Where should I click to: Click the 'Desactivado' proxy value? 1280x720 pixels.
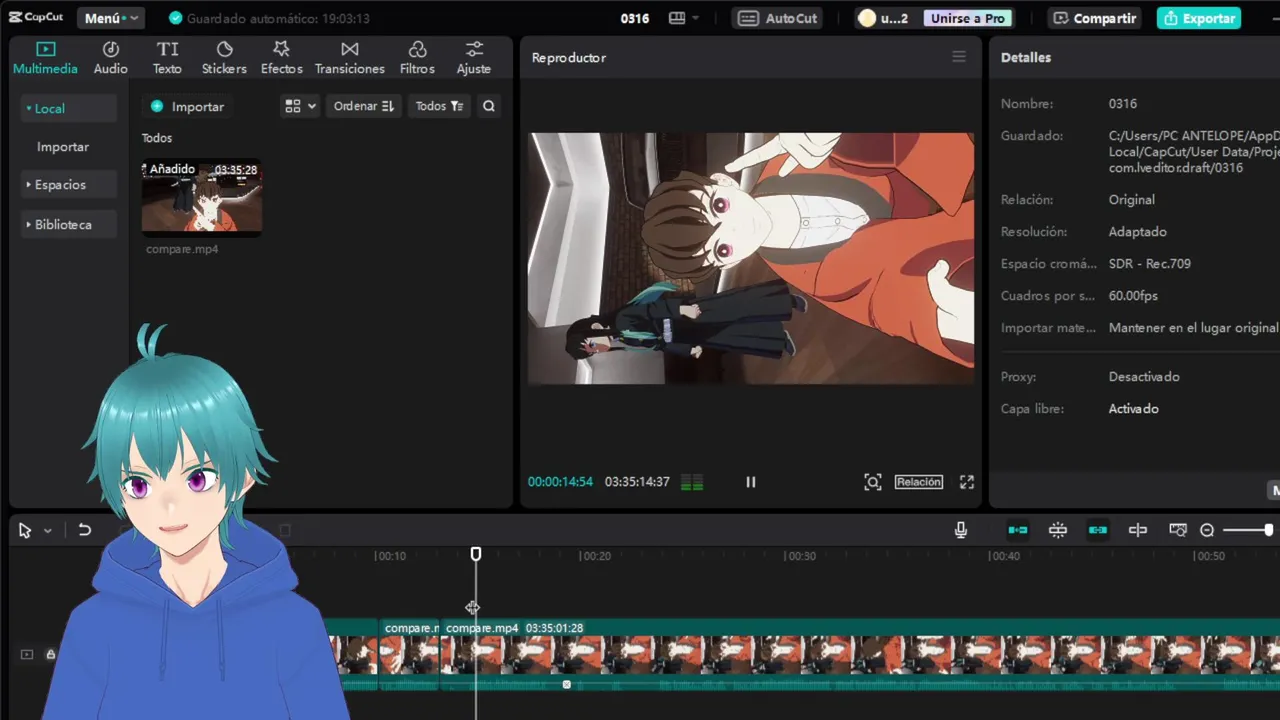click(x=1144, y=377)
